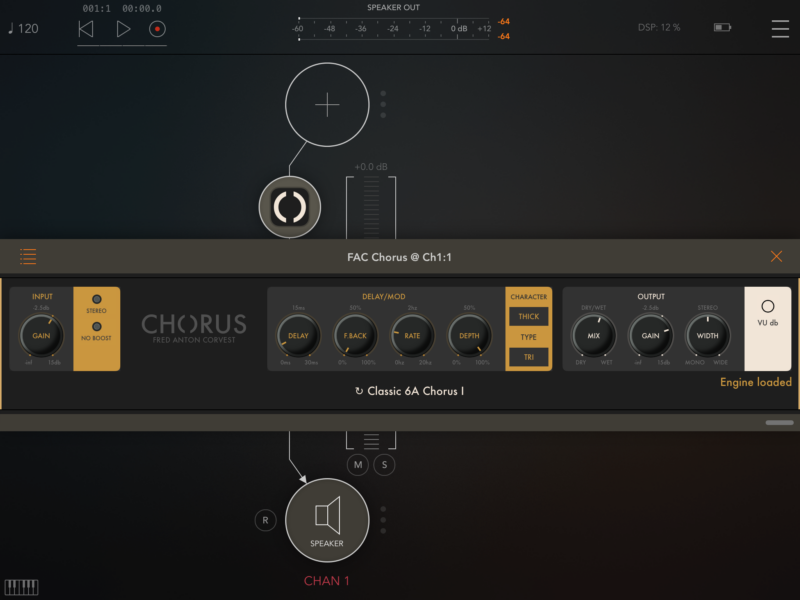The height and width of the screenshot is (600, 800).
Task: Adjust the INPUT GAIN knob
Action: [41, 336]
